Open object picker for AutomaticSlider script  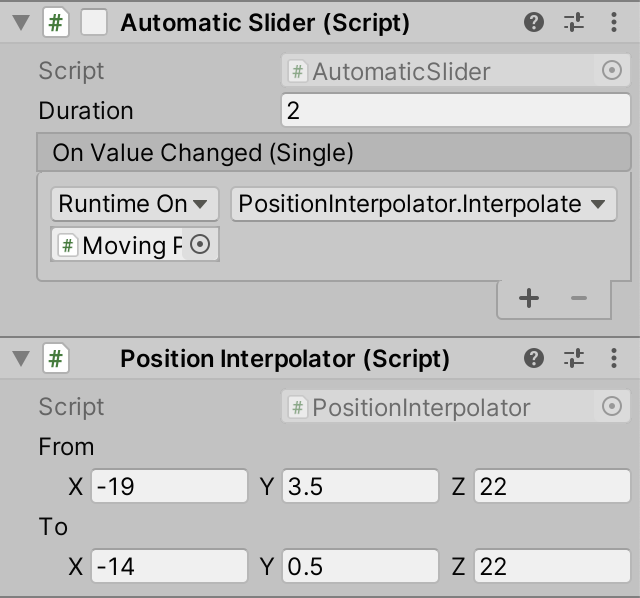[x=612, y=71]
